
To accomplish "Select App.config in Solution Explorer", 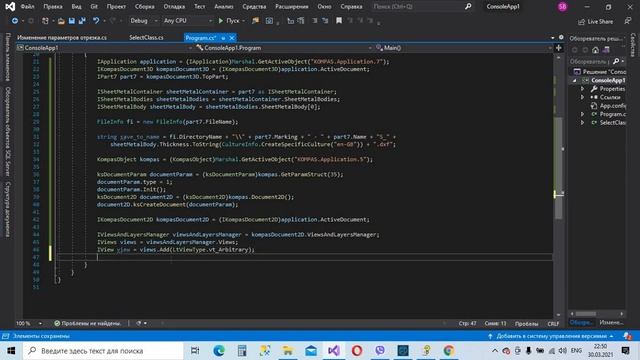I will coord(608,106).
